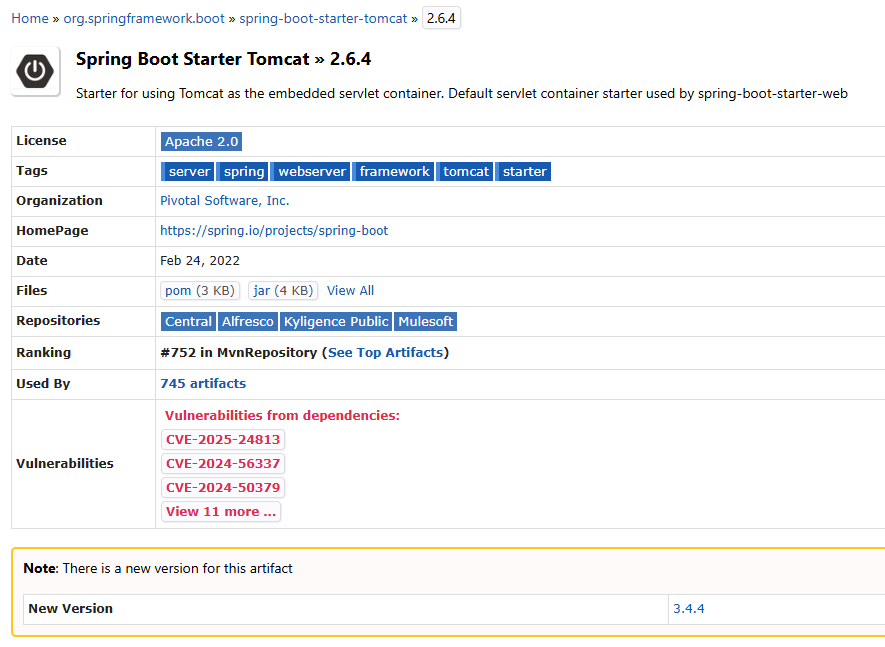This screenshot has width=885, height=647.
Task: Click the Used By row label
Action: [x=43, y=384]
